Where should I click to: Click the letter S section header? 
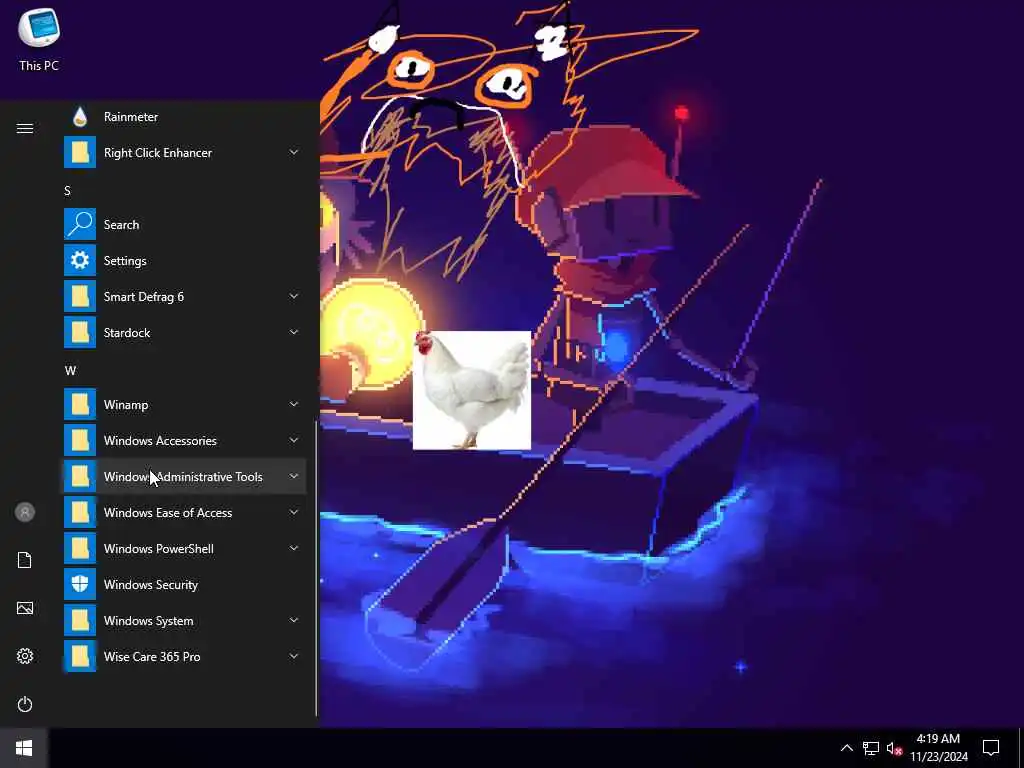(x=67, y=191)
